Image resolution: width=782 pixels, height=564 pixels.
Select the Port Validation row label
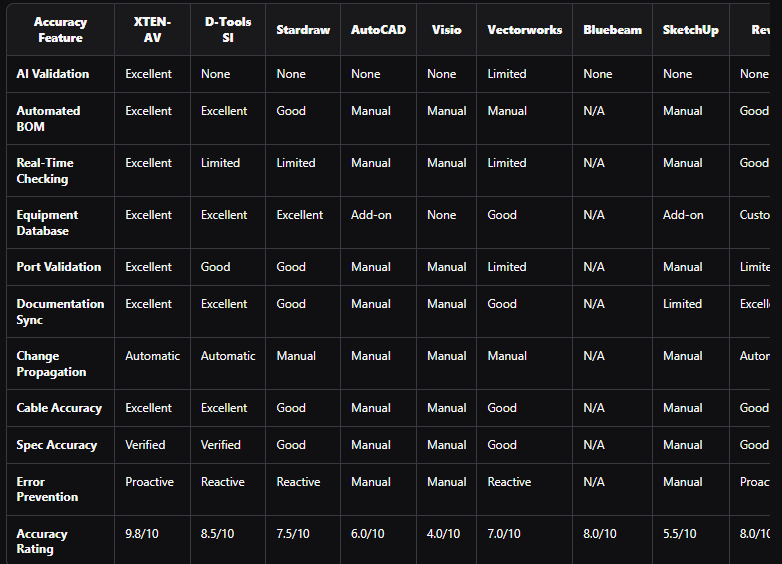coord(59,267)
